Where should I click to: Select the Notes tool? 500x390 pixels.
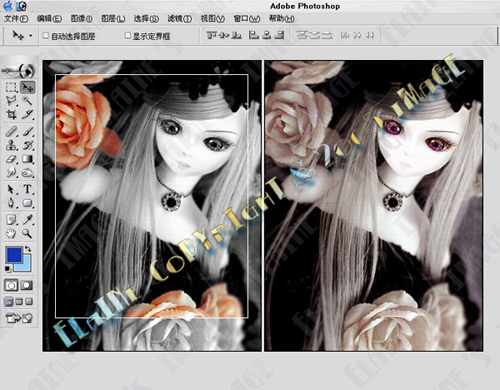point(11,220)
